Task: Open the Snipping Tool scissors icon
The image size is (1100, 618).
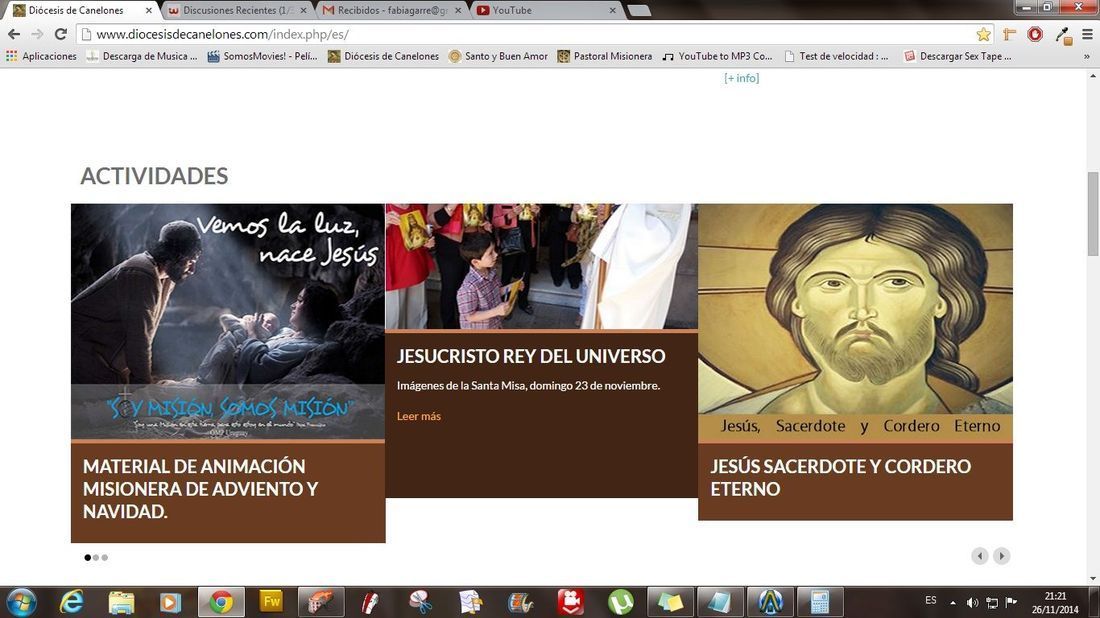Action: coord(420,602)
